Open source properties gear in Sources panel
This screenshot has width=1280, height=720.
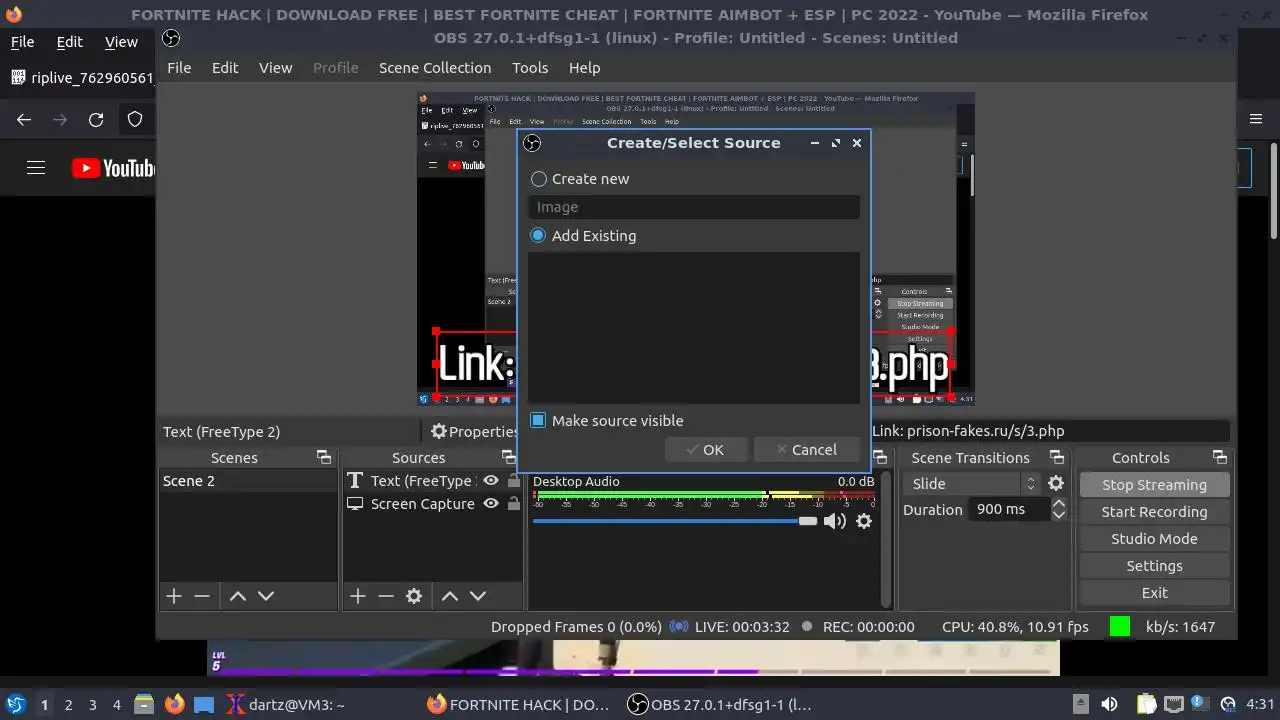pos(414,596)
